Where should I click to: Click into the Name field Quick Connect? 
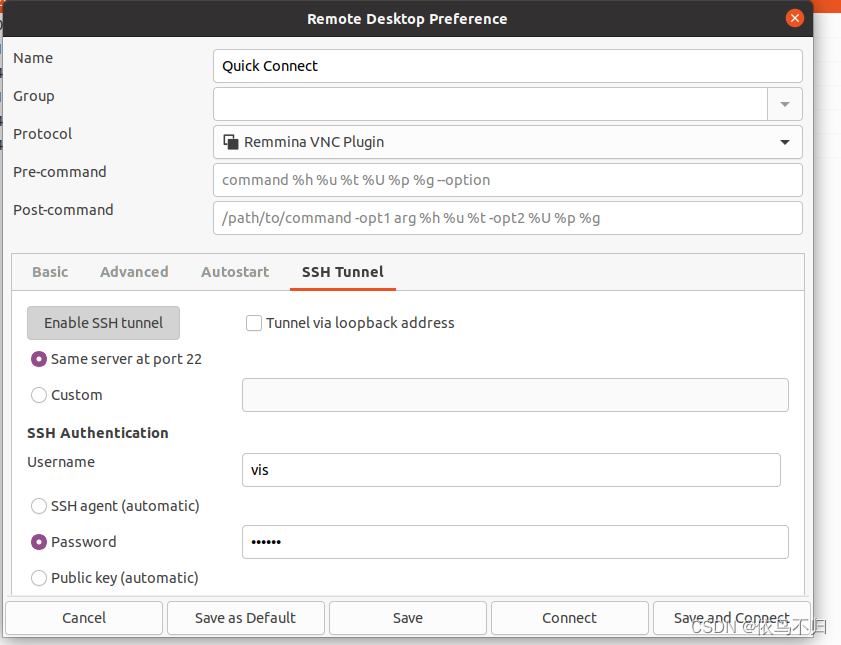coord(507,66)
